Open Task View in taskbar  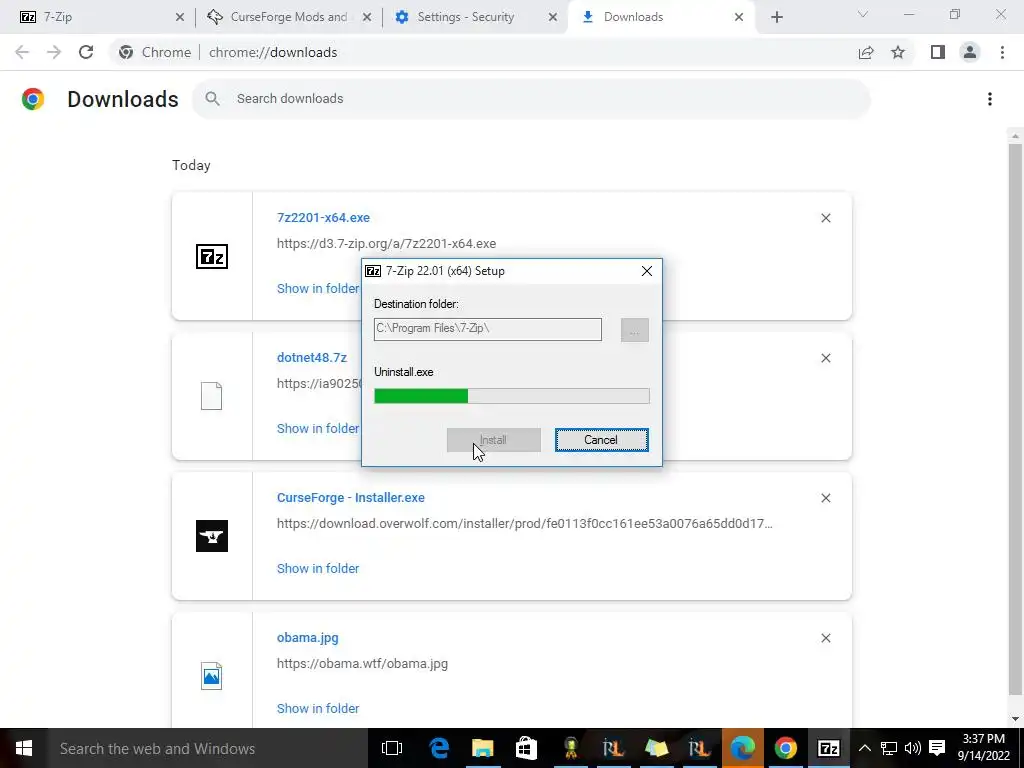click(392, 748)
